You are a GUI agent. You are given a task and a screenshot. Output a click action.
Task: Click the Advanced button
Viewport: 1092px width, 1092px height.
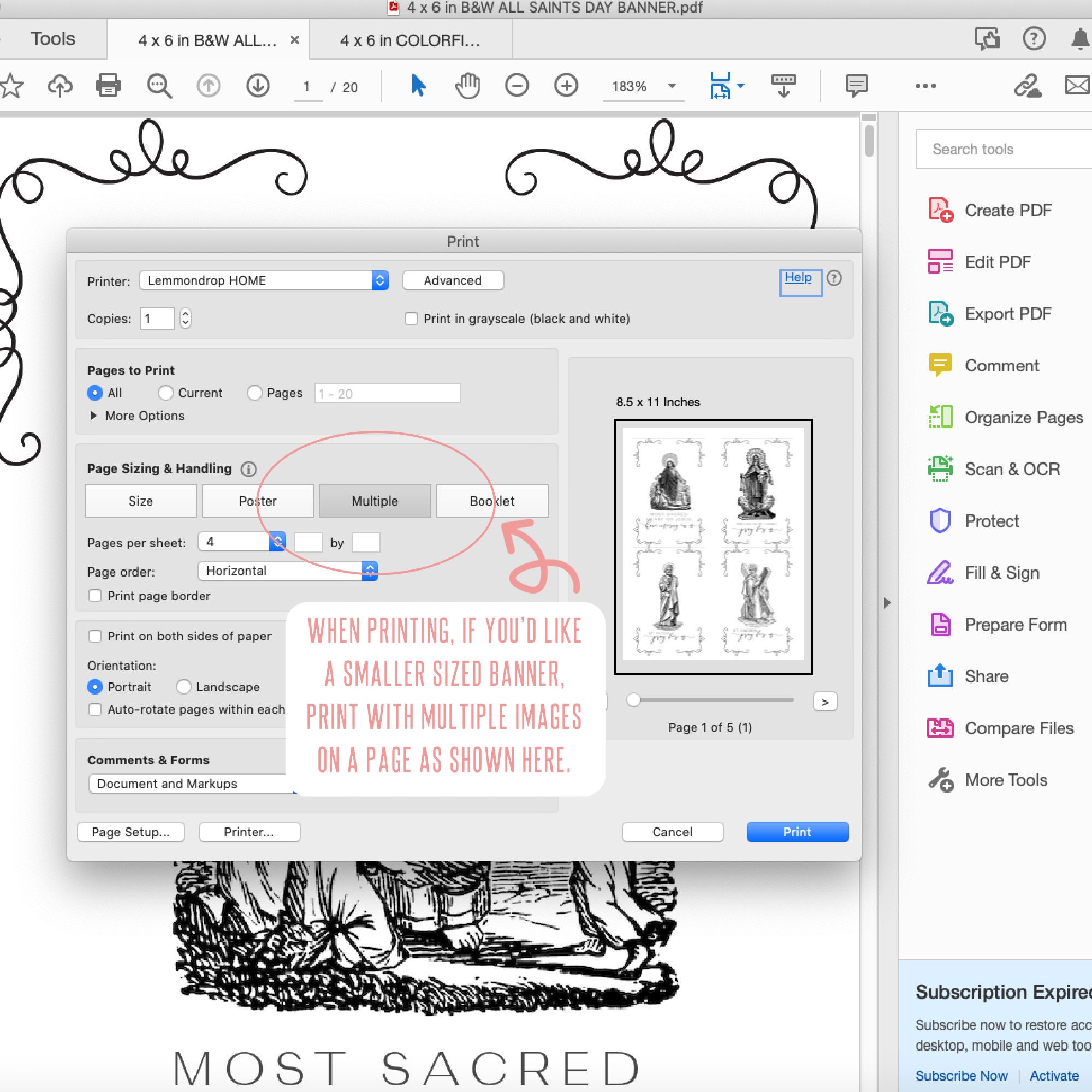tap(453, 280)
